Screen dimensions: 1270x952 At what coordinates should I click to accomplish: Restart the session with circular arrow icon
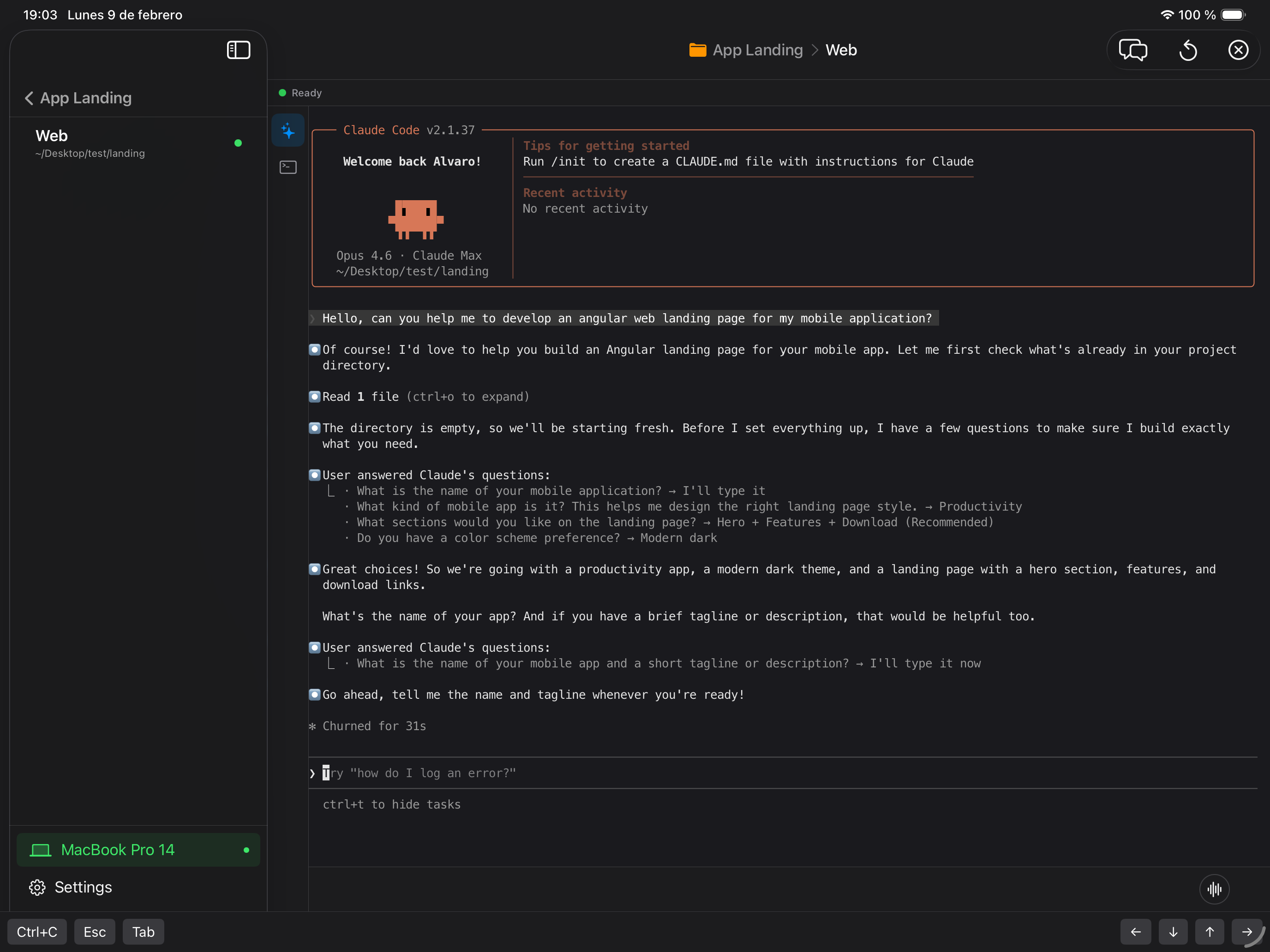click(x=1188, y=50)
